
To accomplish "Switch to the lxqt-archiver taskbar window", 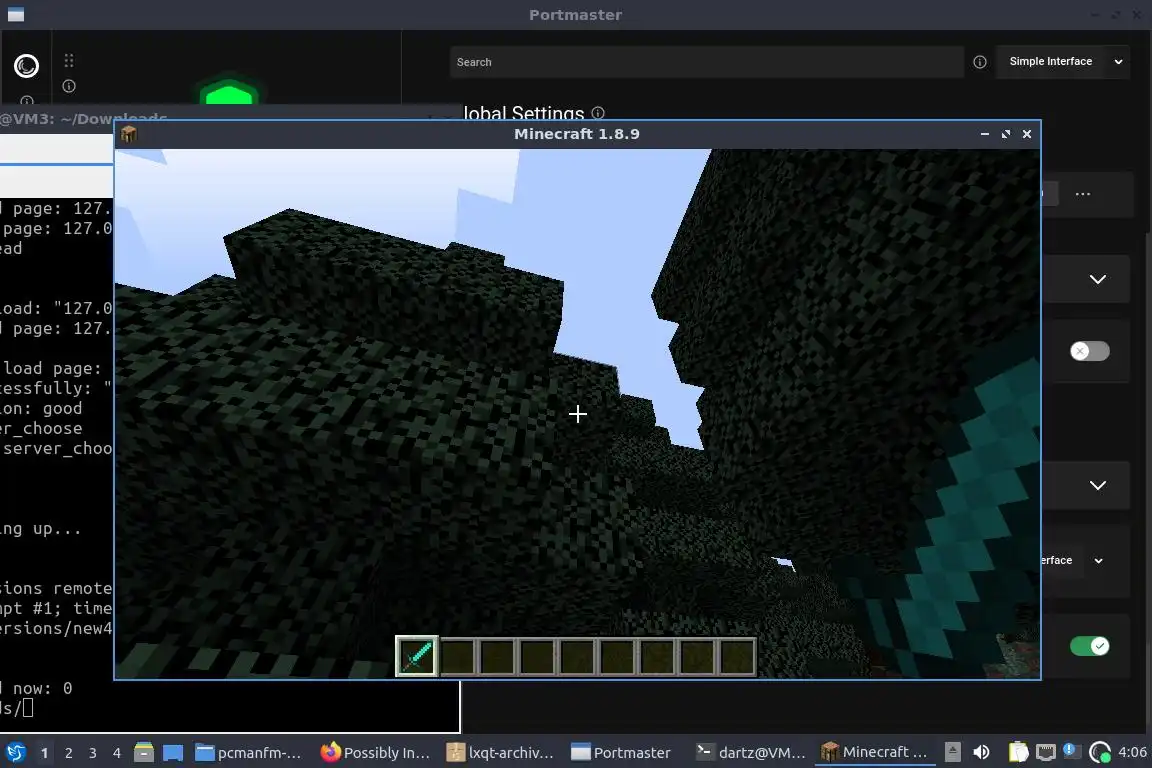I will coord(501,752).
